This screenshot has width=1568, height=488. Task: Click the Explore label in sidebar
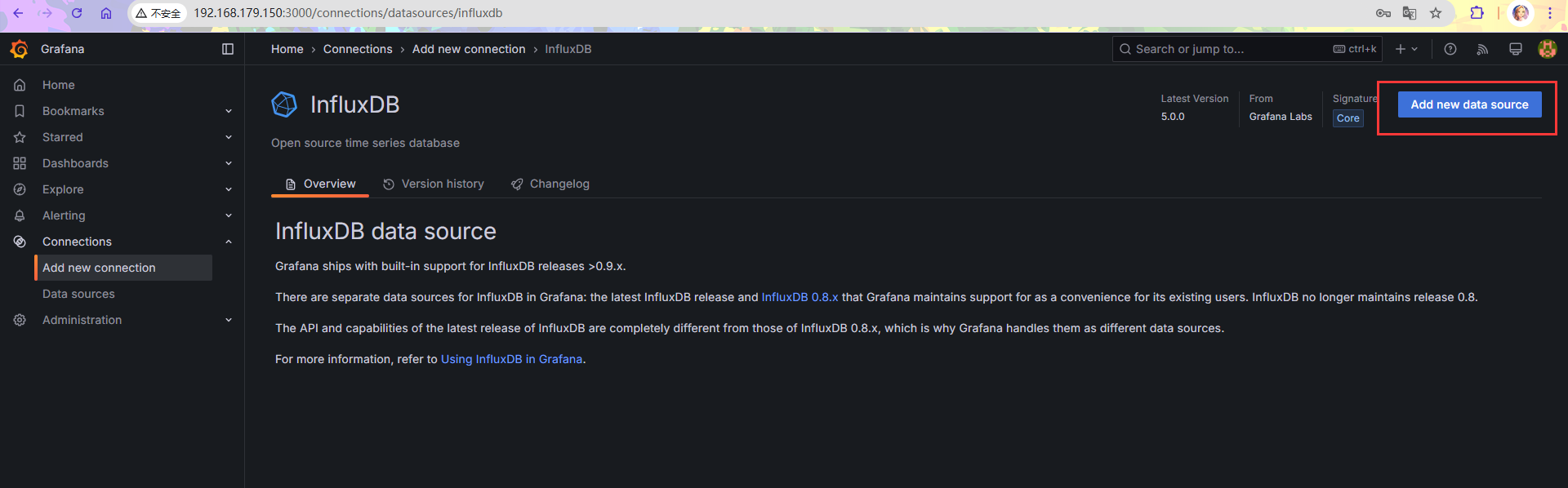pos(63,189)
